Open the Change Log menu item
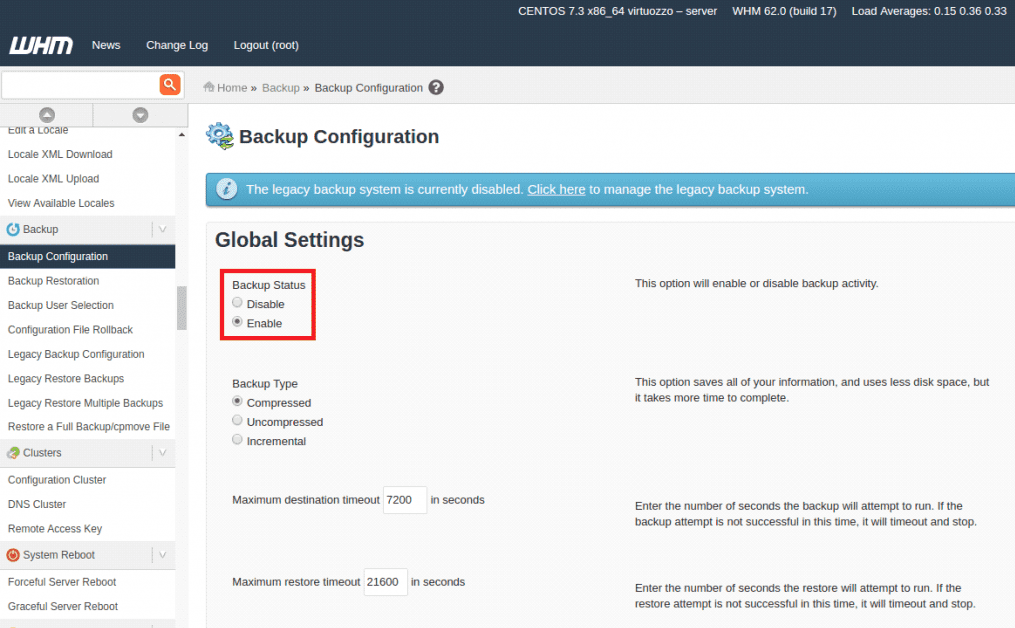The width and height of the screenshot is (1015, 628). 177,45
